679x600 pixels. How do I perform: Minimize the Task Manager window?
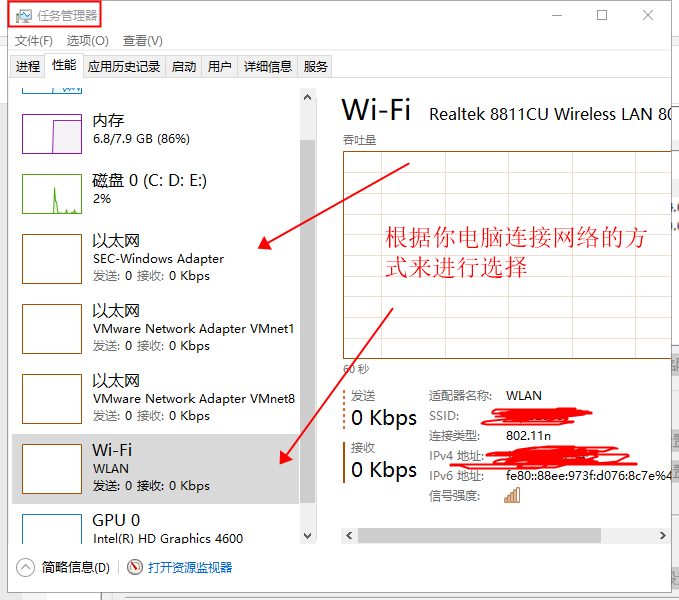[x=557, y=16]
